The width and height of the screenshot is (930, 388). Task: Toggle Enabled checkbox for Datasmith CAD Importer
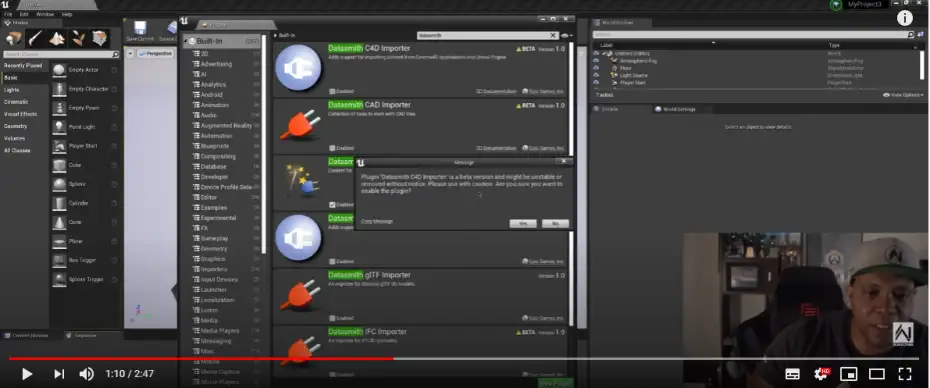pyautogui.click(x=332, y=148)
